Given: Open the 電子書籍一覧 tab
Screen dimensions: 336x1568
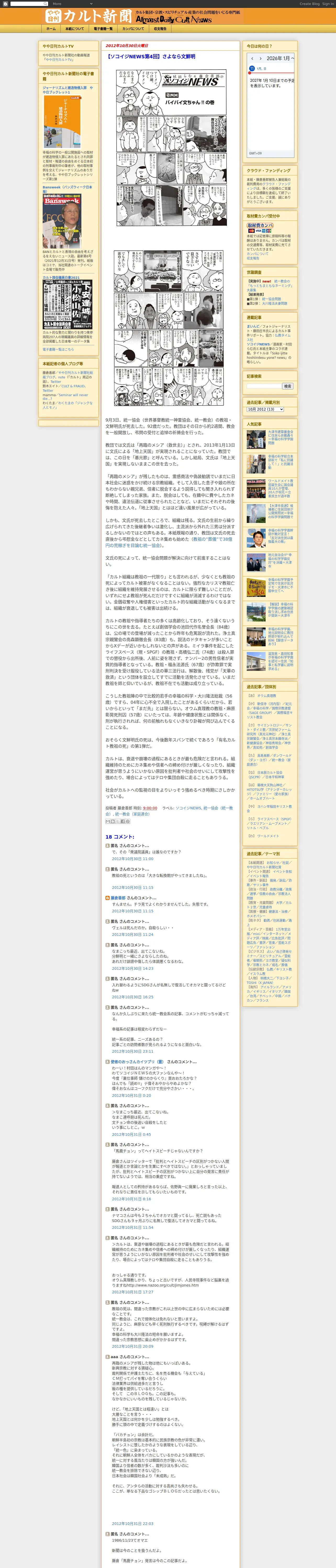Looking at the screenshot, I should 103,28.
